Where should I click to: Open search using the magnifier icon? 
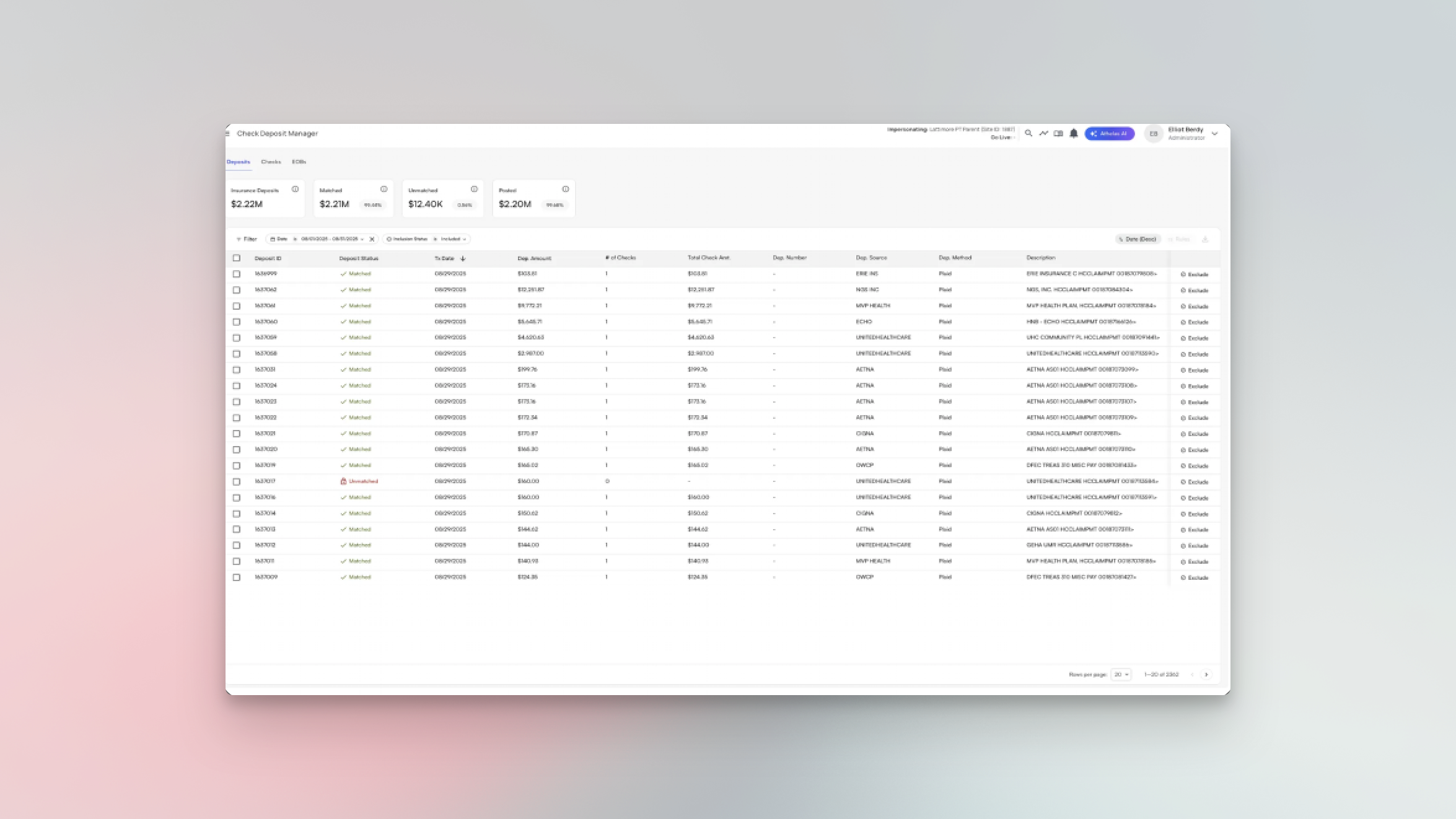[x=1028, y=133]
